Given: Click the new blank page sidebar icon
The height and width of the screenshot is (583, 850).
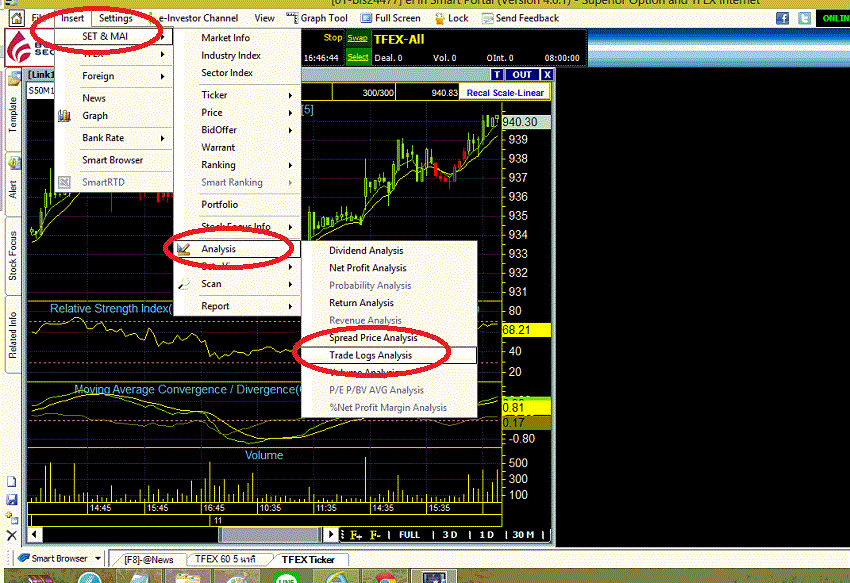Looking at the screenshot, I should (11, 482).
